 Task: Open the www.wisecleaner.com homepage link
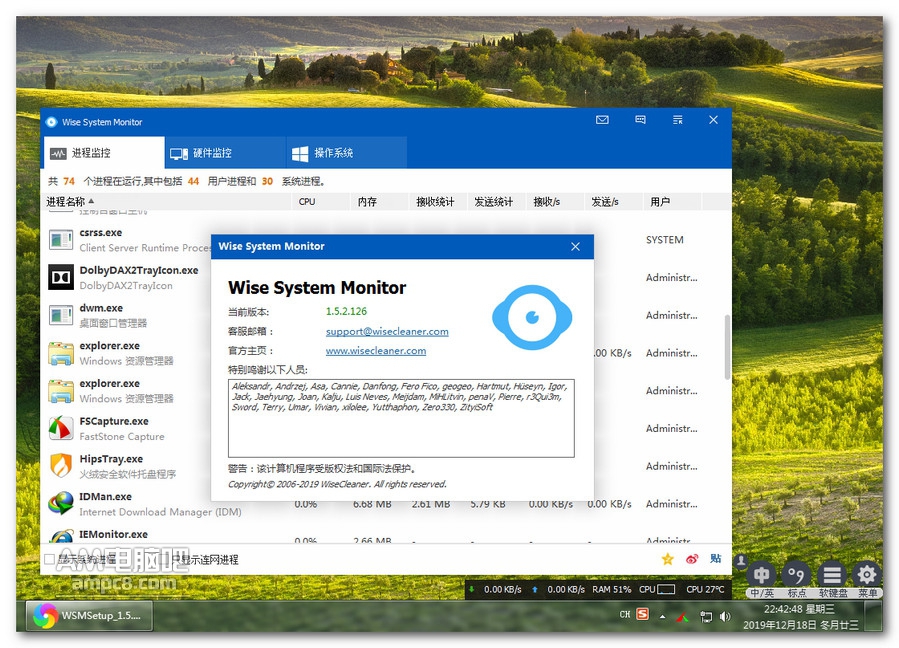pos(376,350)
